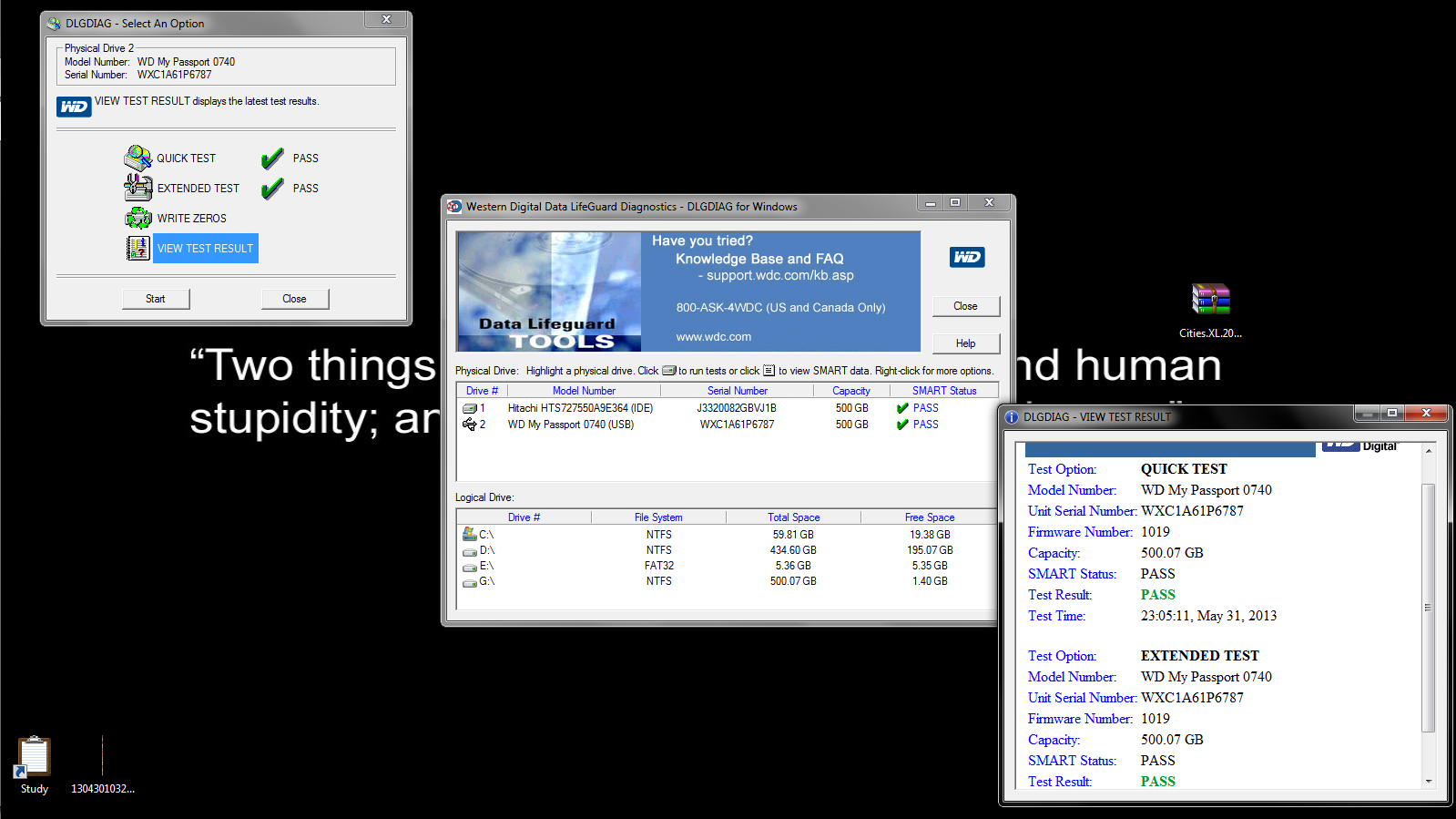The height and width of the screenshot is (819, 1456).
Task: Pick the WRITE ZEROS icon
Action: tap(137, 218)
